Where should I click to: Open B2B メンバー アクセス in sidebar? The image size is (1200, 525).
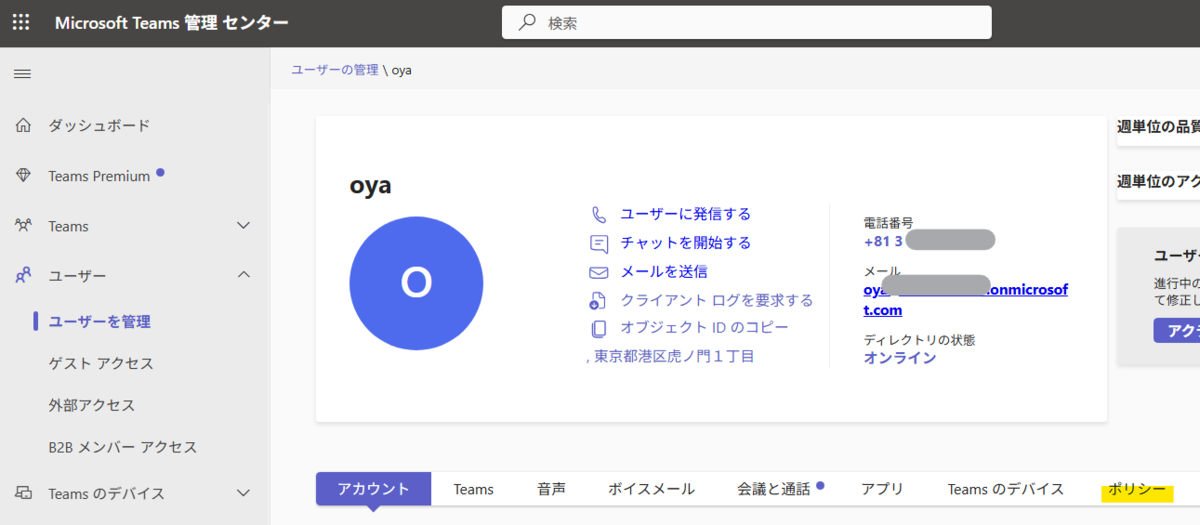point(123,447)
